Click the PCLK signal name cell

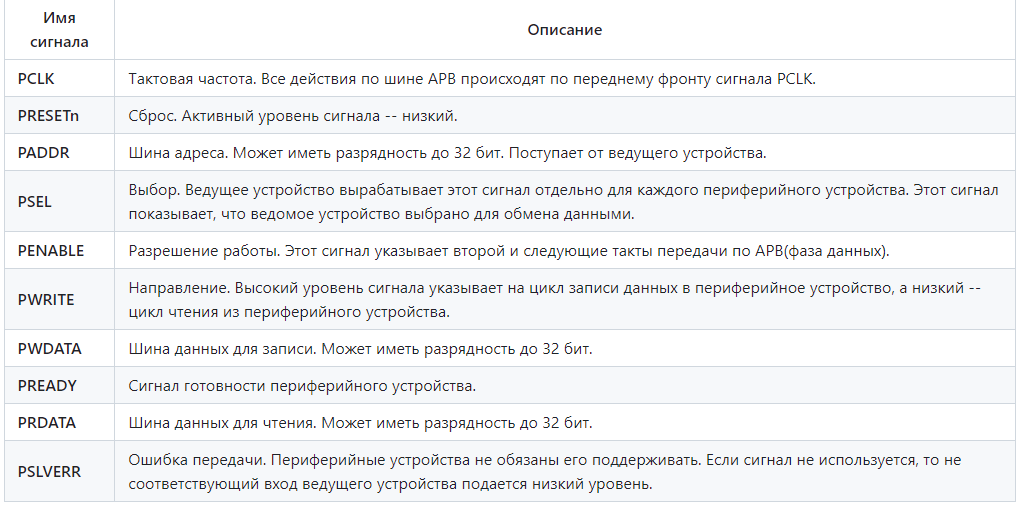36,79
